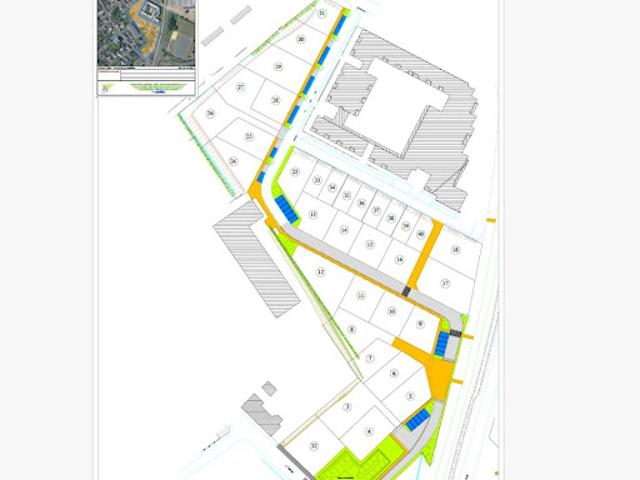Select lot number 39 label

click(x=406, y=226)
